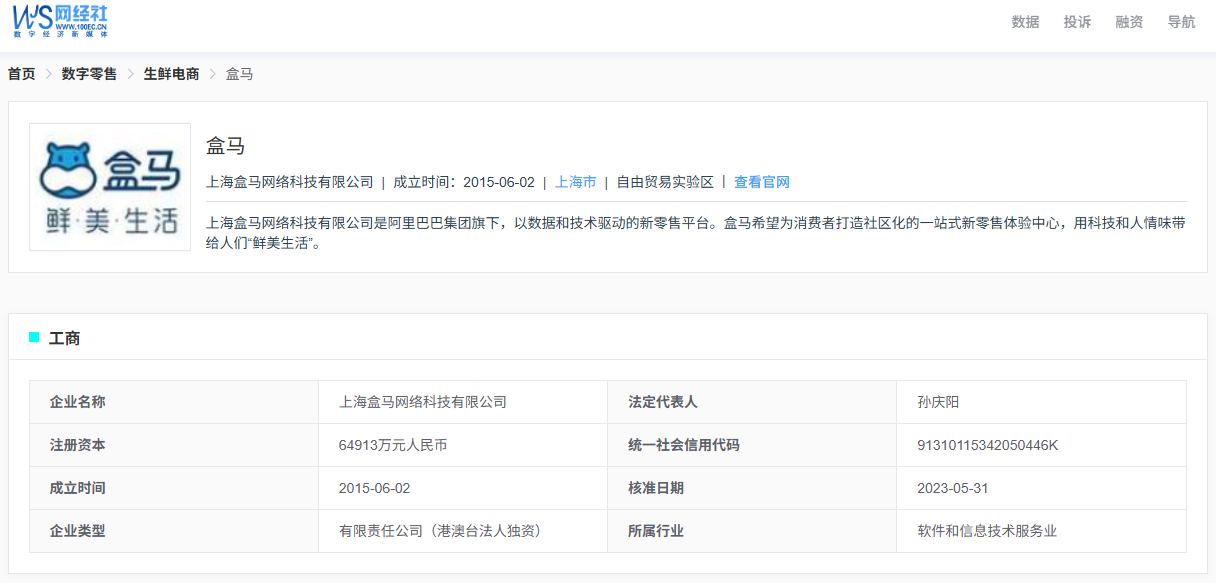Click the 核准日期 label cell
The width and height of the screenshot is (1216, 583).
(x=752, y=488)
